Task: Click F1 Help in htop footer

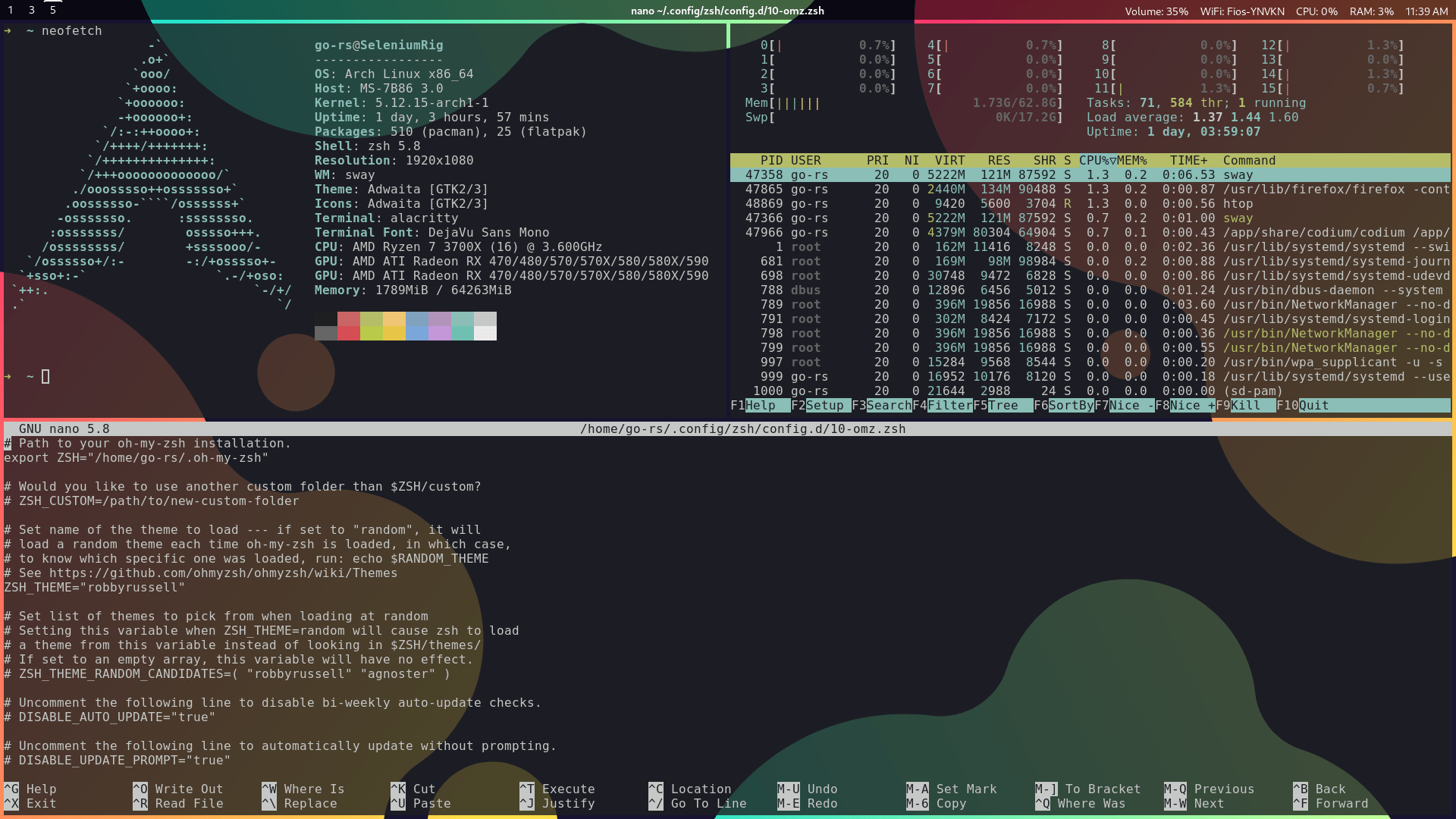Action: coord(760,406)
